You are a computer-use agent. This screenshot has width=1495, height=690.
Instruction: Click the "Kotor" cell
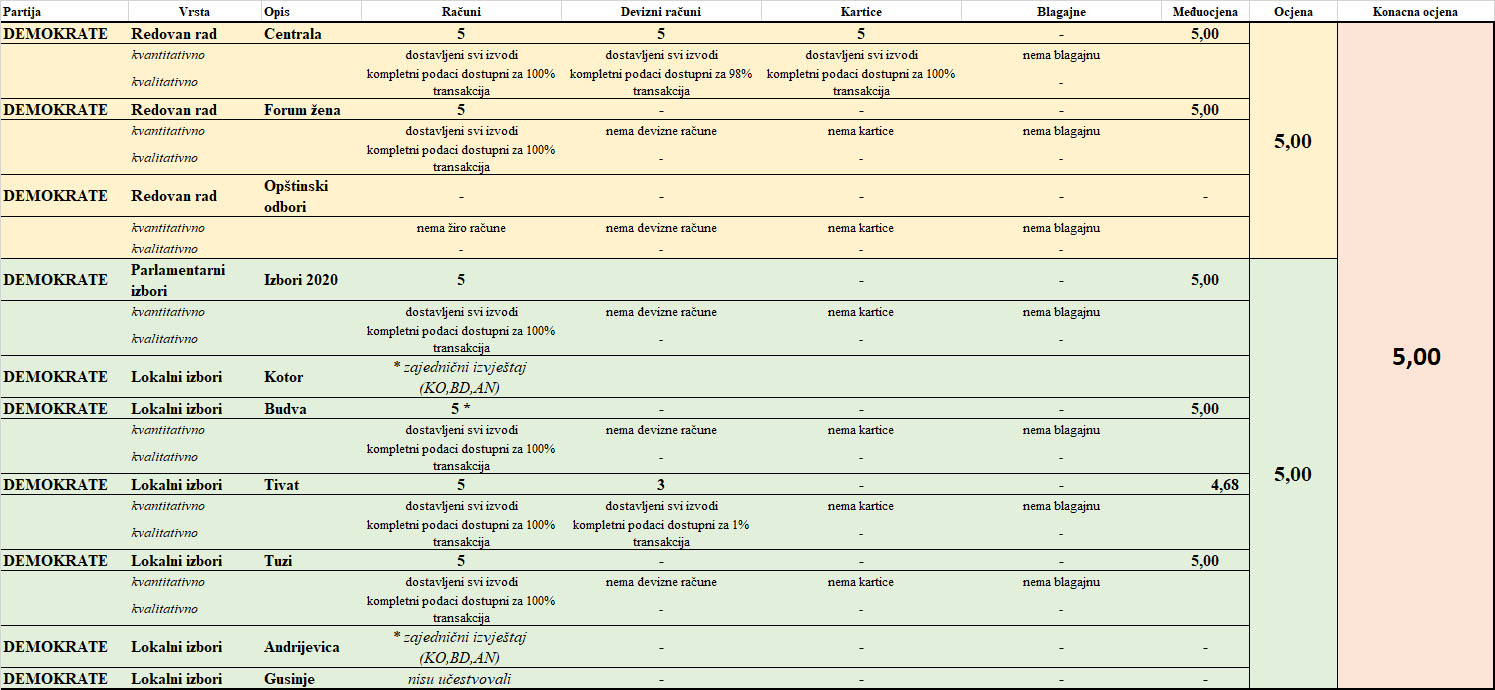pyautogui.click(x=284, y=377)
